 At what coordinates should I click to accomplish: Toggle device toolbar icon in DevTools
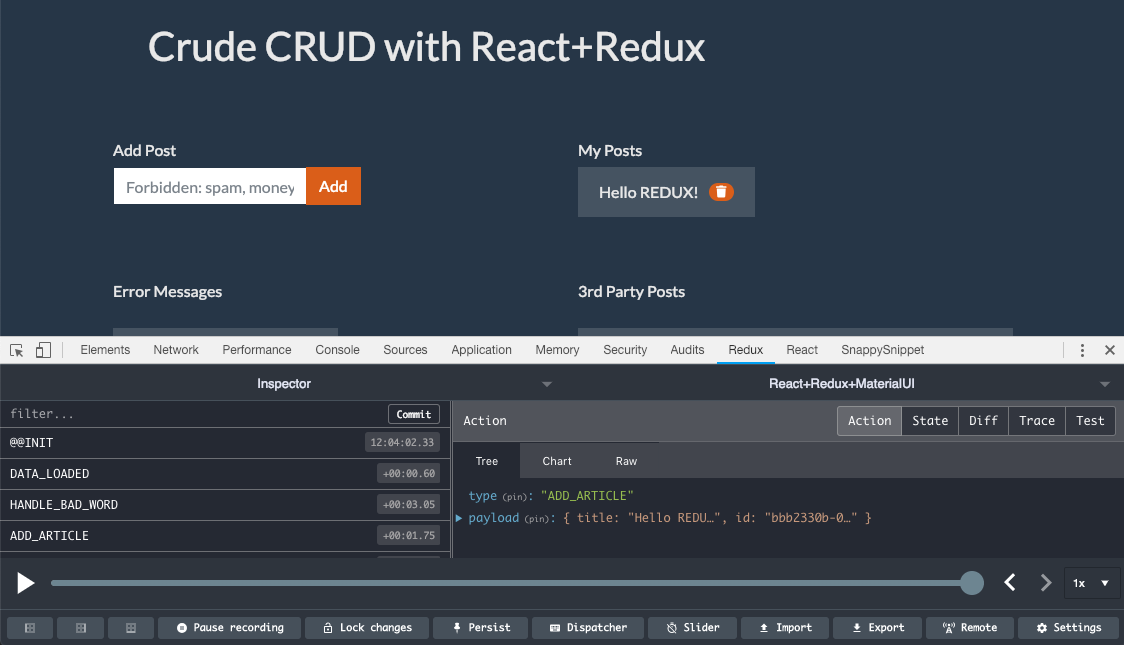(x=43, y=350)
